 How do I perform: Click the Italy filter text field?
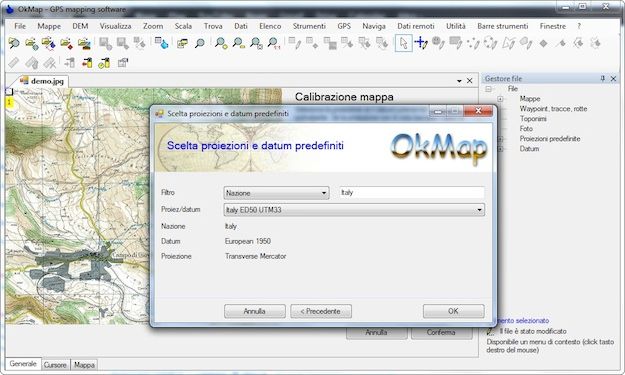tap(412, 192)
